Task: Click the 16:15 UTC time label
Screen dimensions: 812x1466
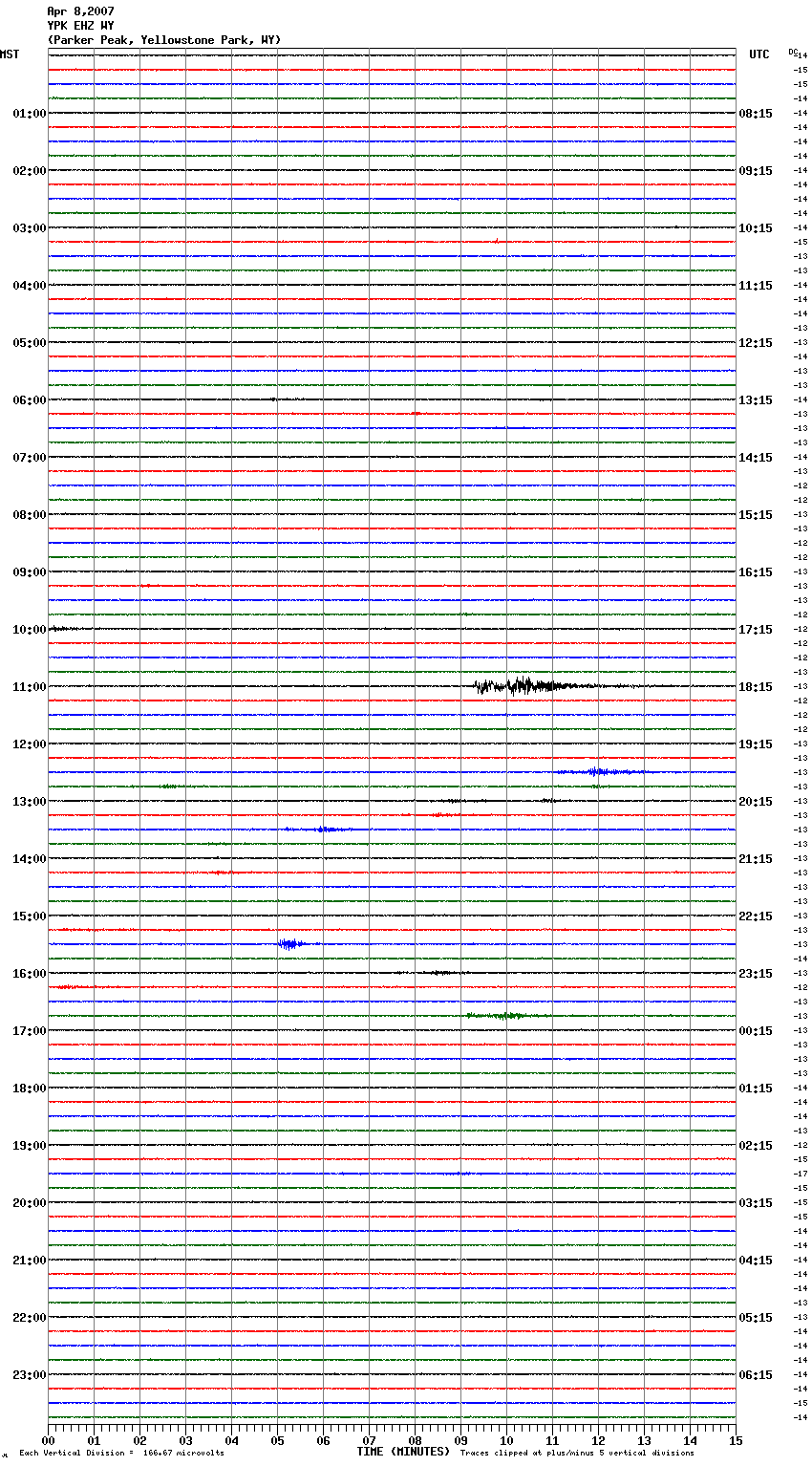Action: [756, 572]
